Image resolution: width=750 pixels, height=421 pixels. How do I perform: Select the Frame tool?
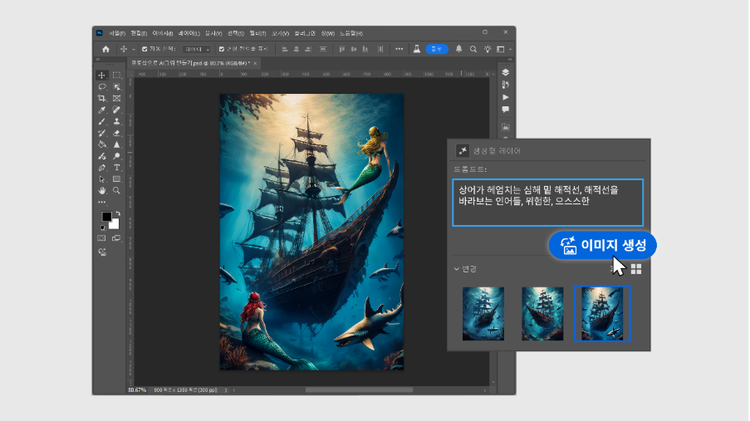[116, 98]
